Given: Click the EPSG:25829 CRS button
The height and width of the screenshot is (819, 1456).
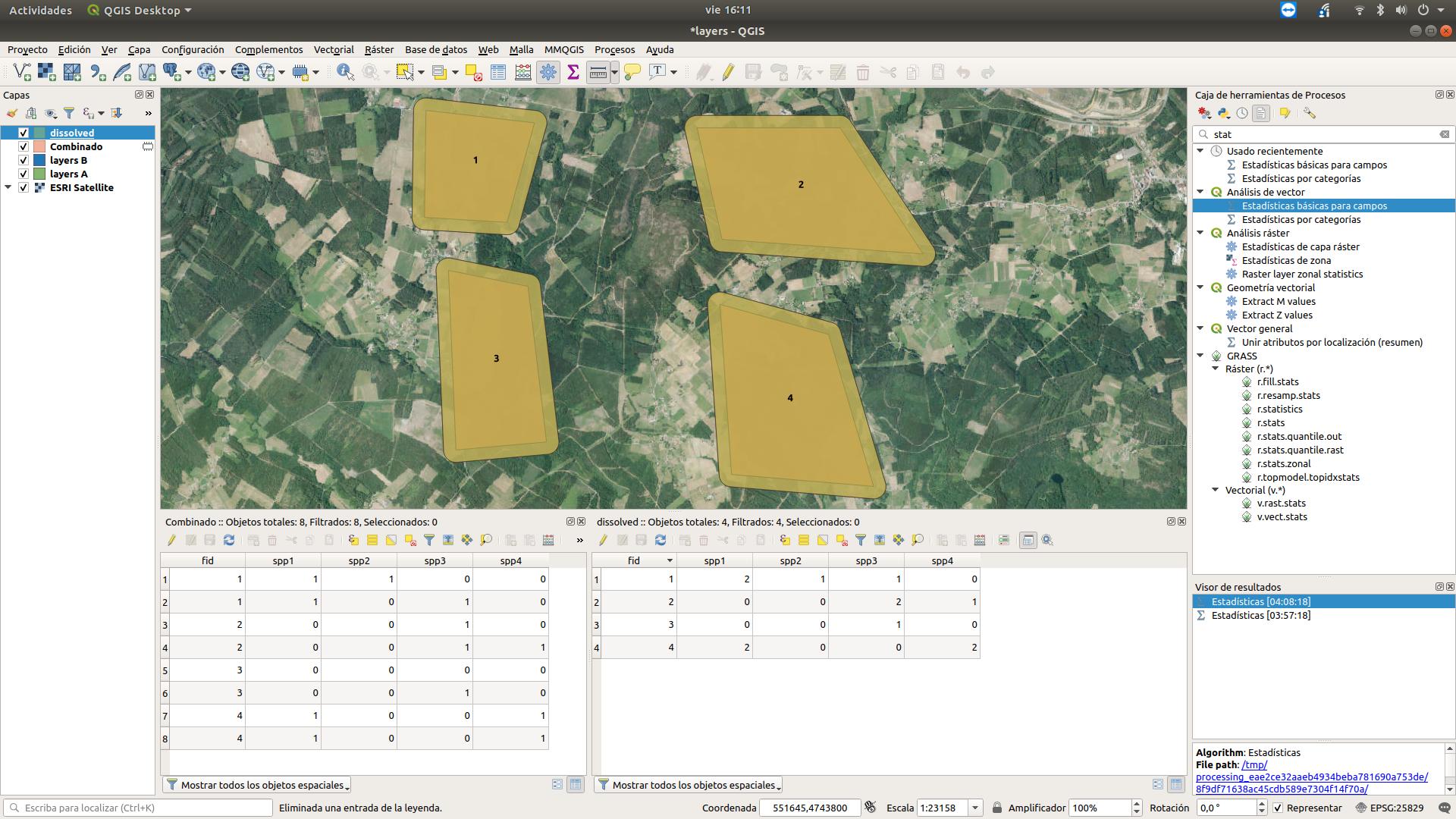Looking at the screenshot, I should [1391, 808].
